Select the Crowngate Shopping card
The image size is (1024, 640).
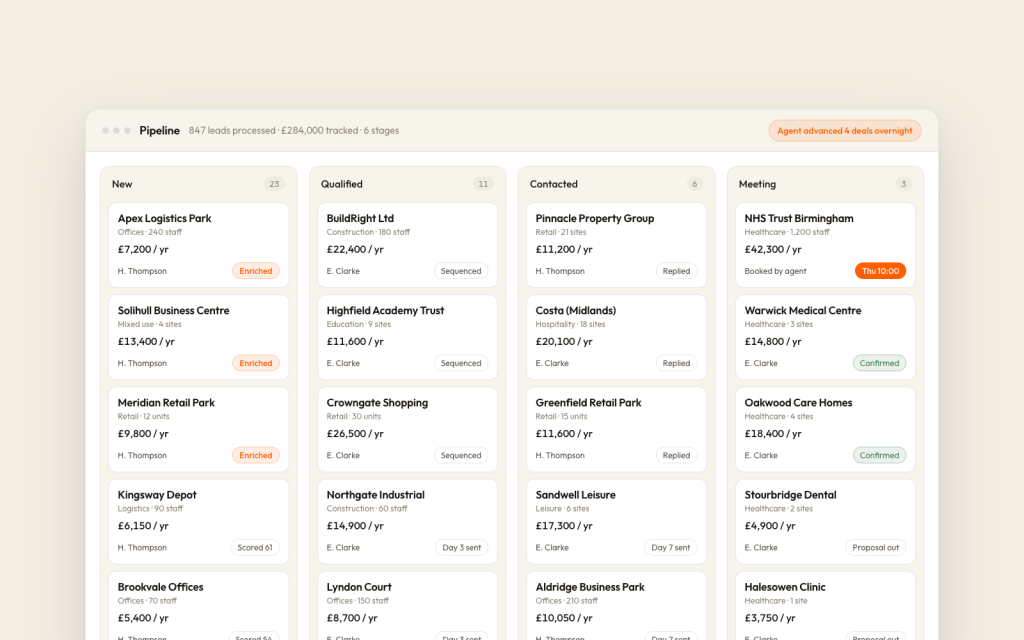click(408, 429)
